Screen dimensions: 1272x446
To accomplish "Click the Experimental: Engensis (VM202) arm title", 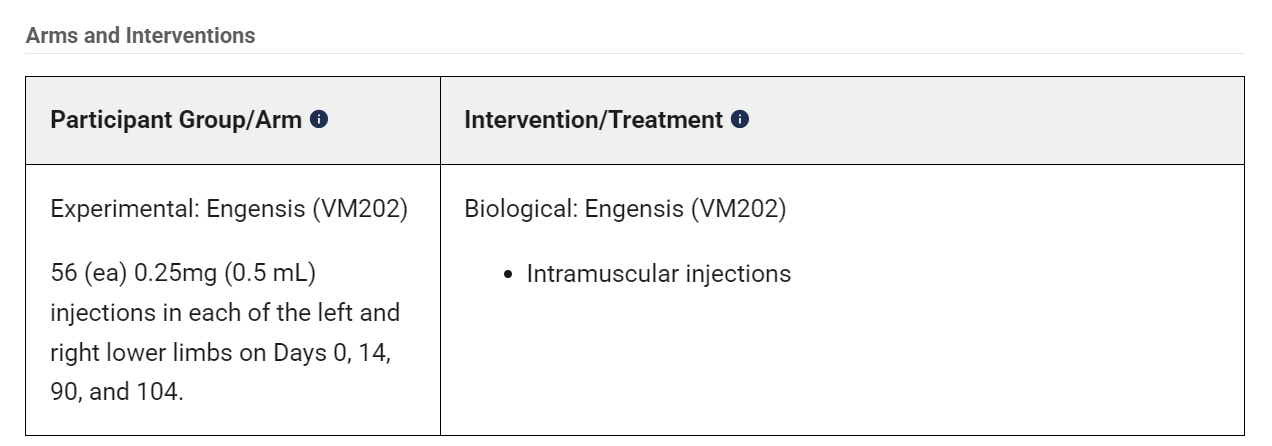I will click(x=229, y=210).
